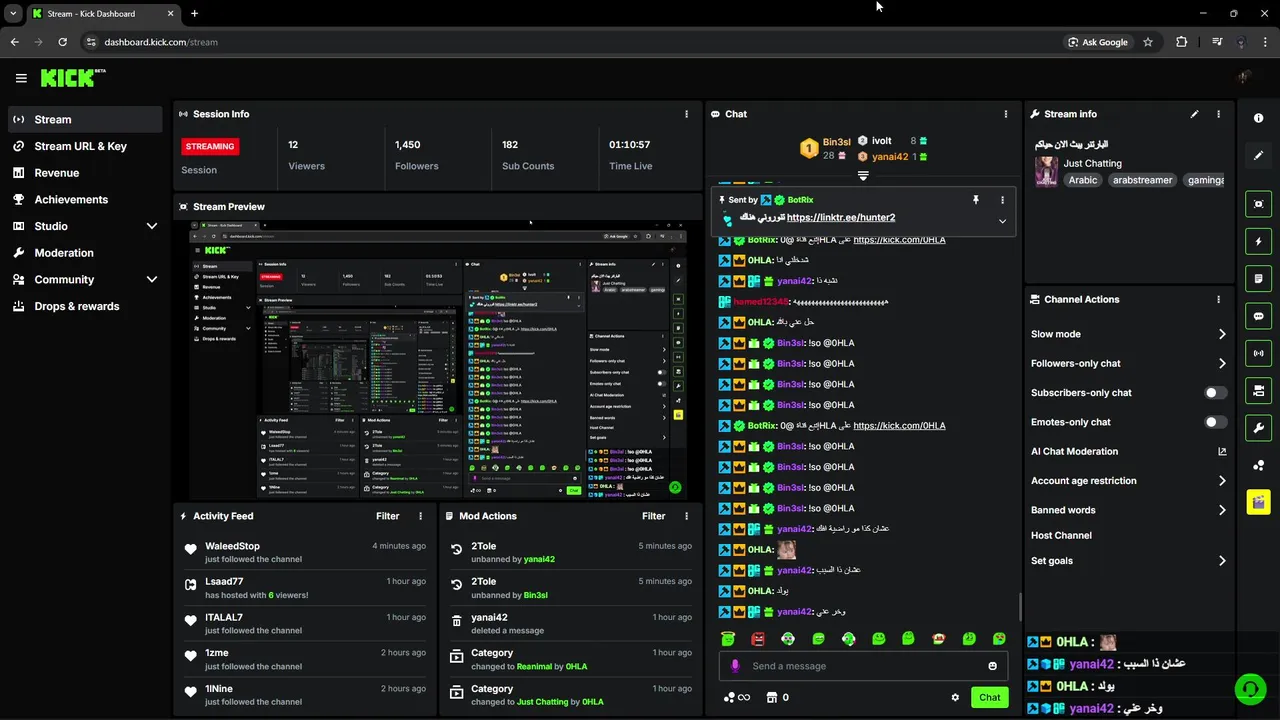This screenshot has width=1280, height=720.
Task: Open Activity Feed Filter
Action: point(388,516)
